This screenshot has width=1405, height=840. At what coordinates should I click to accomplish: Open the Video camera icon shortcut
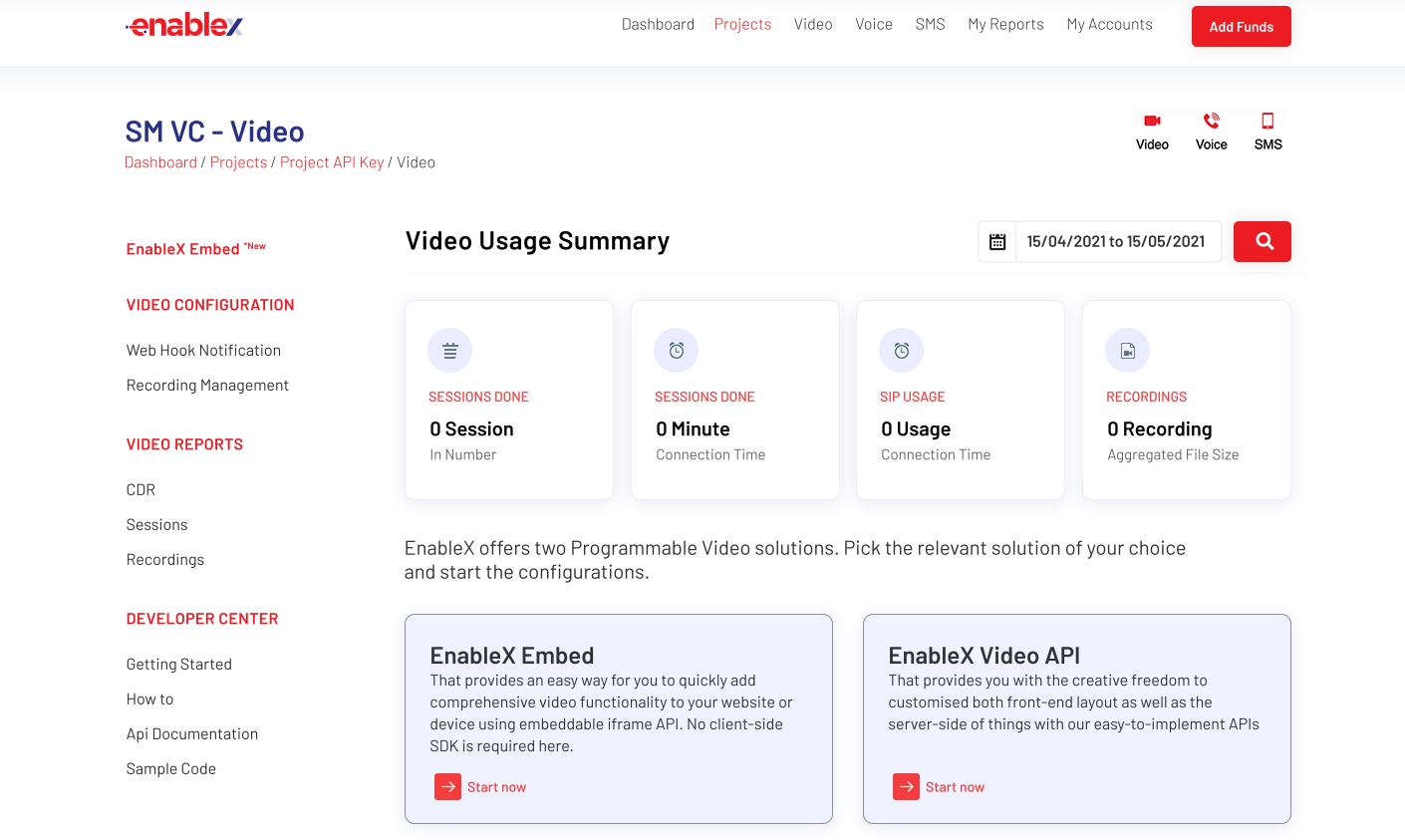click(1152, 122)
